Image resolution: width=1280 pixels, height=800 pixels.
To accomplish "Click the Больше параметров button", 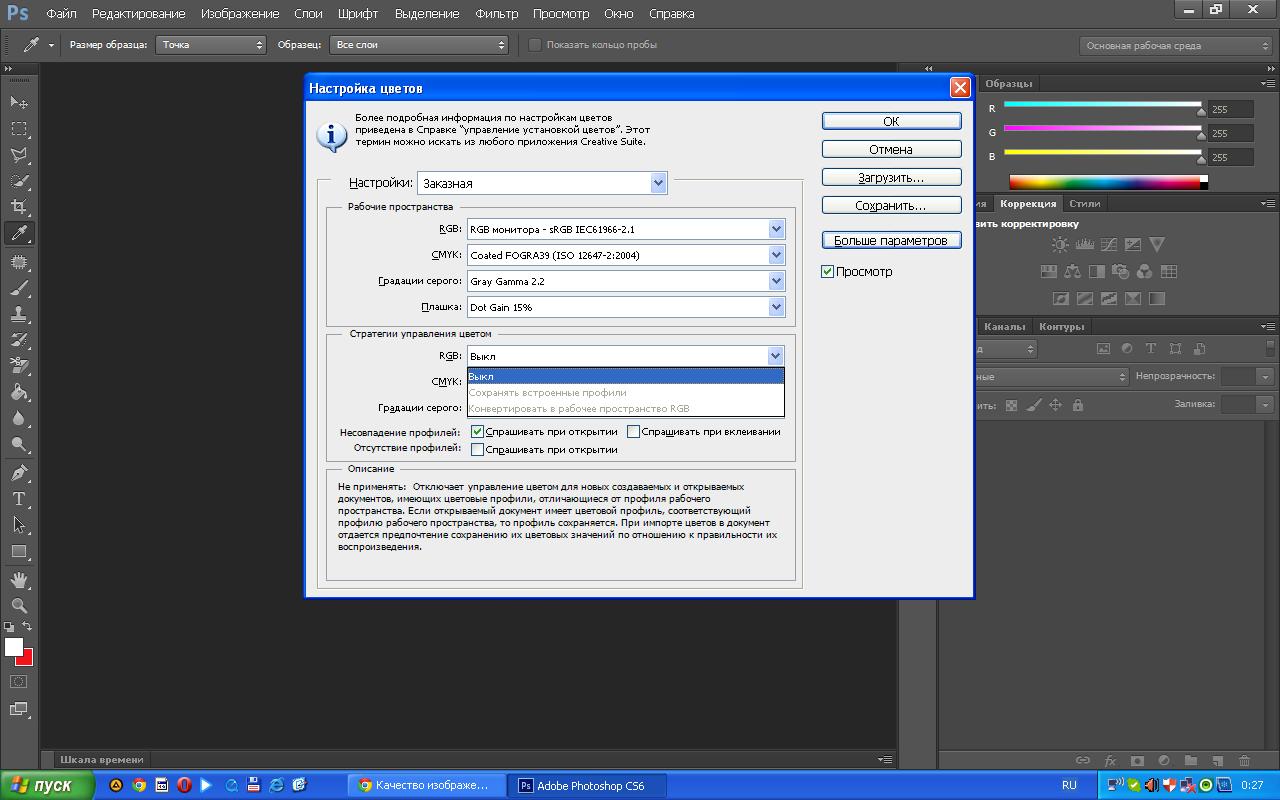I will (891, 241).
